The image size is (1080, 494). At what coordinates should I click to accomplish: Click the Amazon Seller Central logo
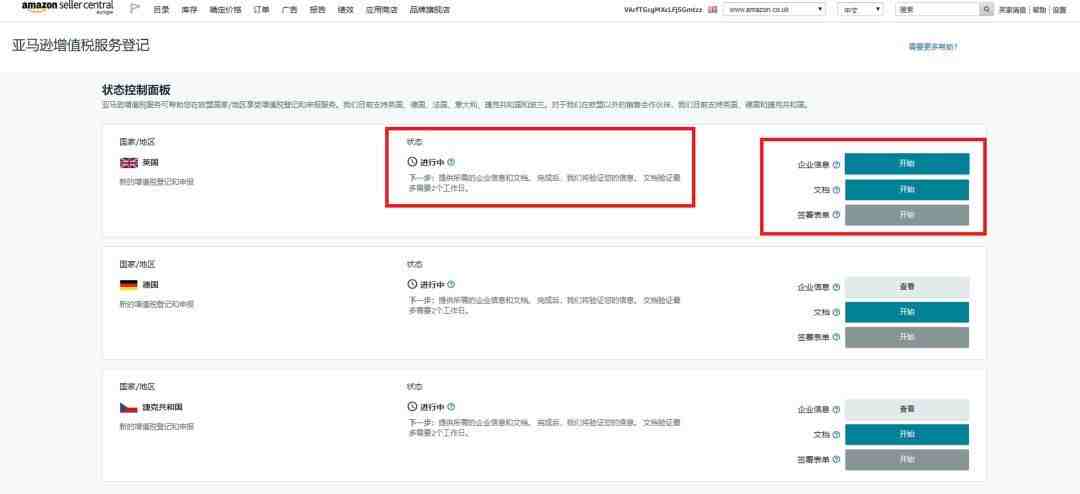[x=68, y=8]
